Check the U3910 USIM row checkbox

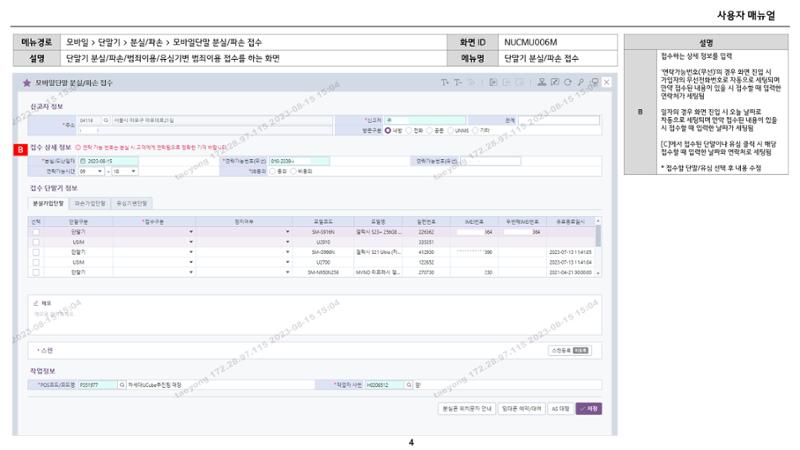pyautogui.click(x=36, y=242)
